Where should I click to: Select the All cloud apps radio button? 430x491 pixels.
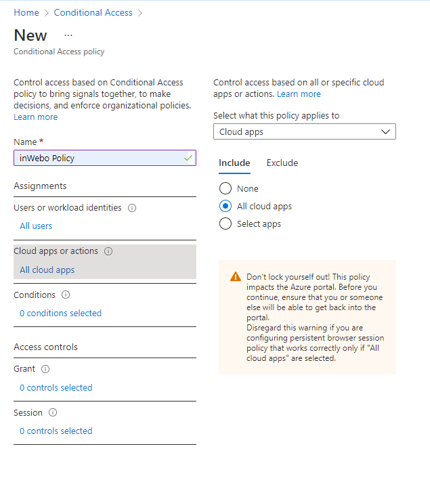(225, 206)
